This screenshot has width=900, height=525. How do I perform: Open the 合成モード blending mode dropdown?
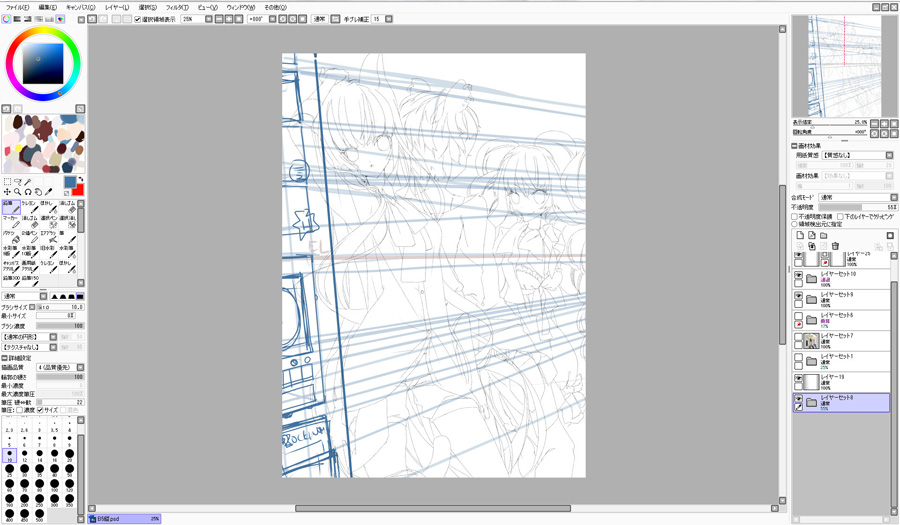[x=858, y=197]
